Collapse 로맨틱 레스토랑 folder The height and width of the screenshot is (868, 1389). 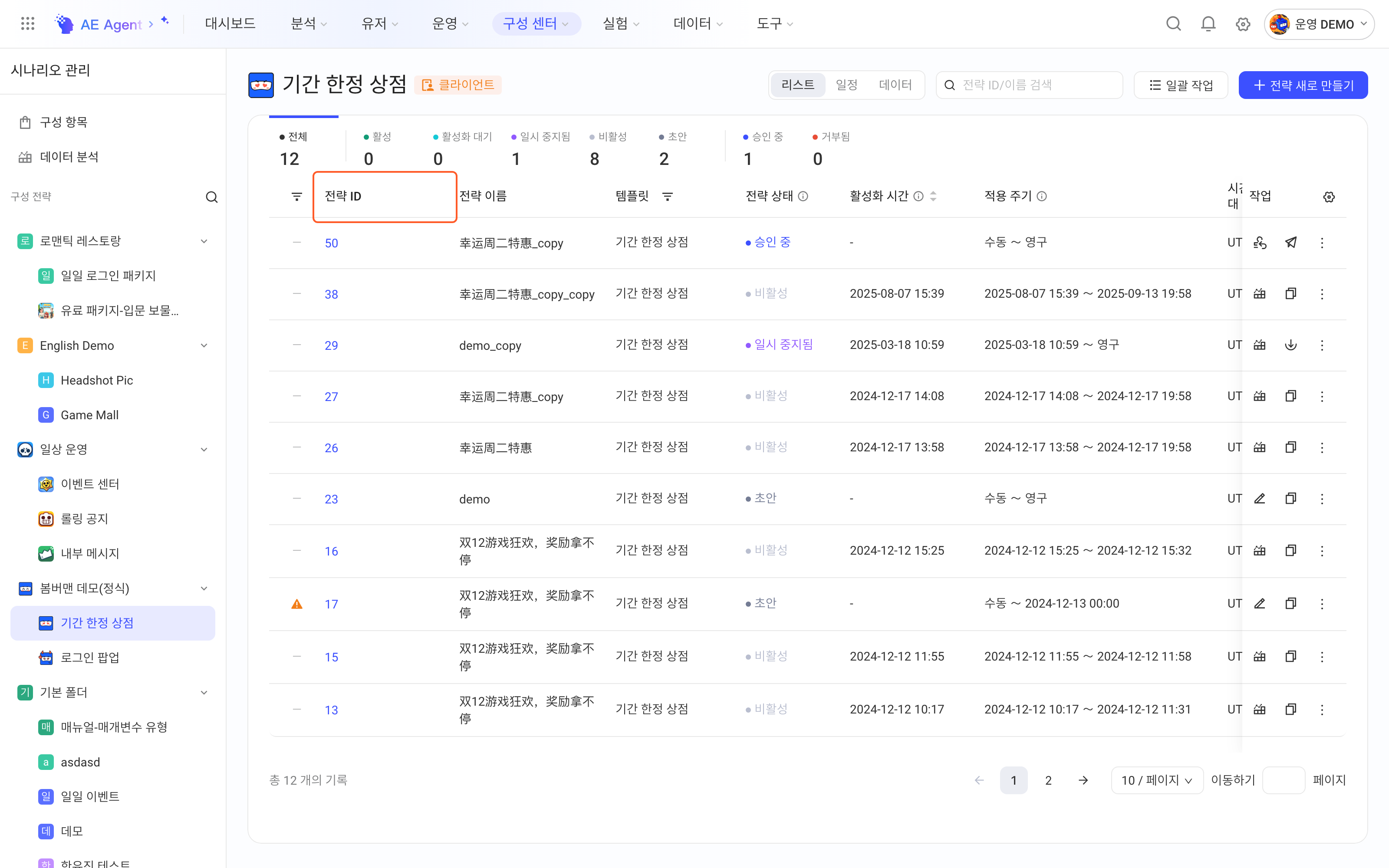tap(204, 241)
